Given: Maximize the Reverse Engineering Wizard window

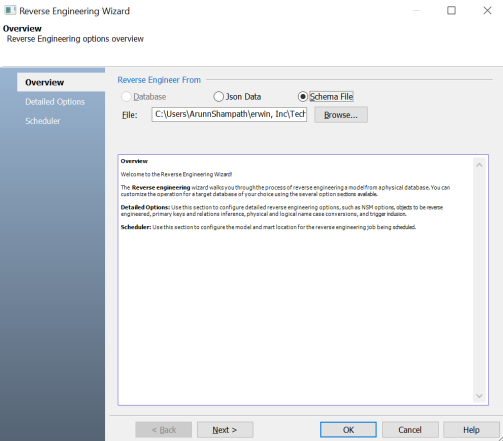Looking at the screenshot, I should [x=451, y=10].
